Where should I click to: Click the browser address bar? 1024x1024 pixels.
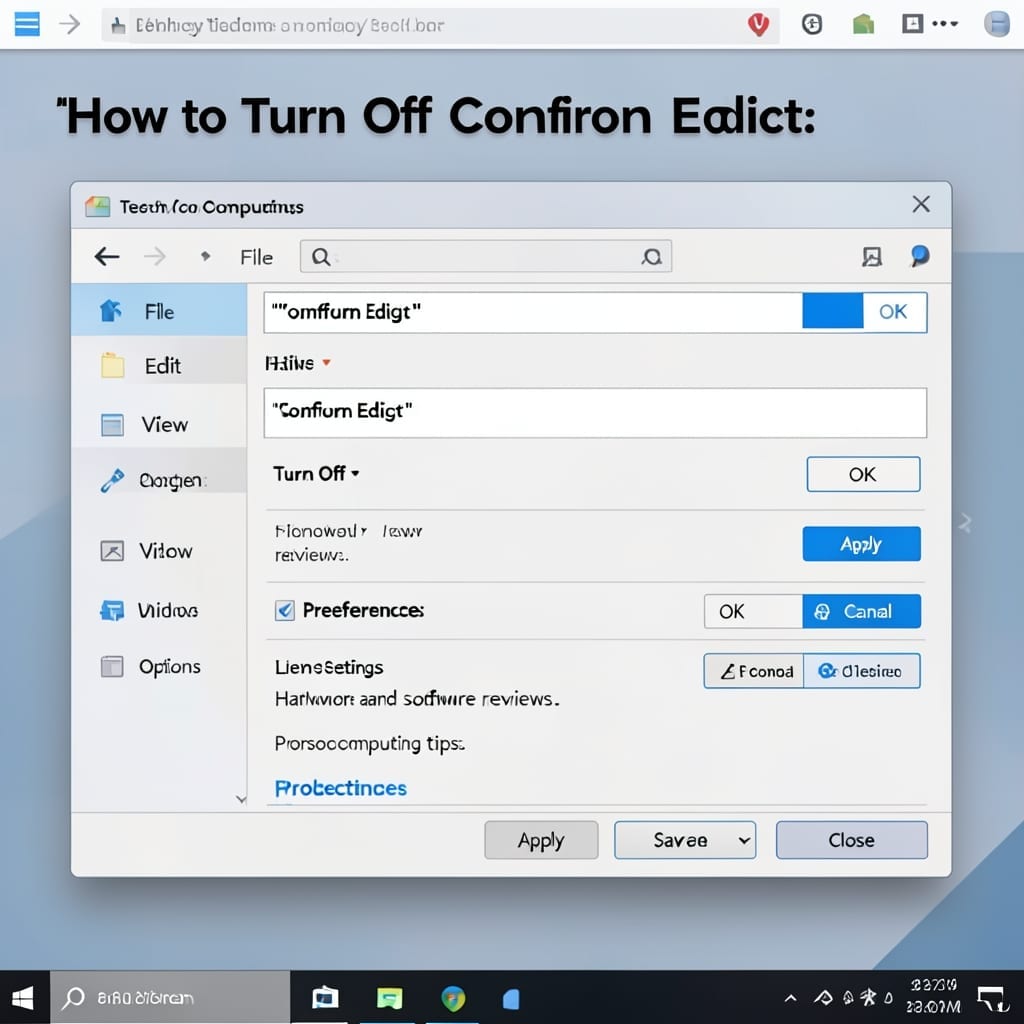point(440,25)
